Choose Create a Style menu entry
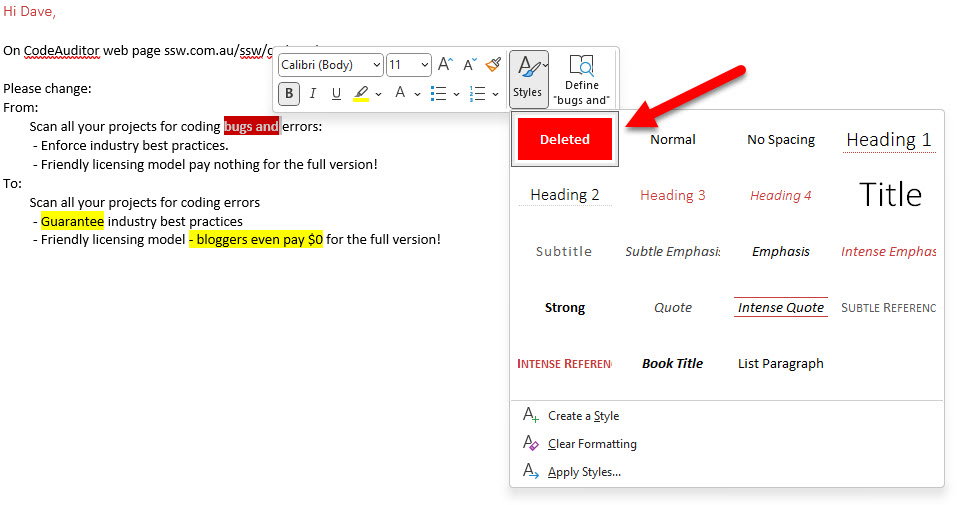The image size is (960, 505). click(x=583, y=416)
